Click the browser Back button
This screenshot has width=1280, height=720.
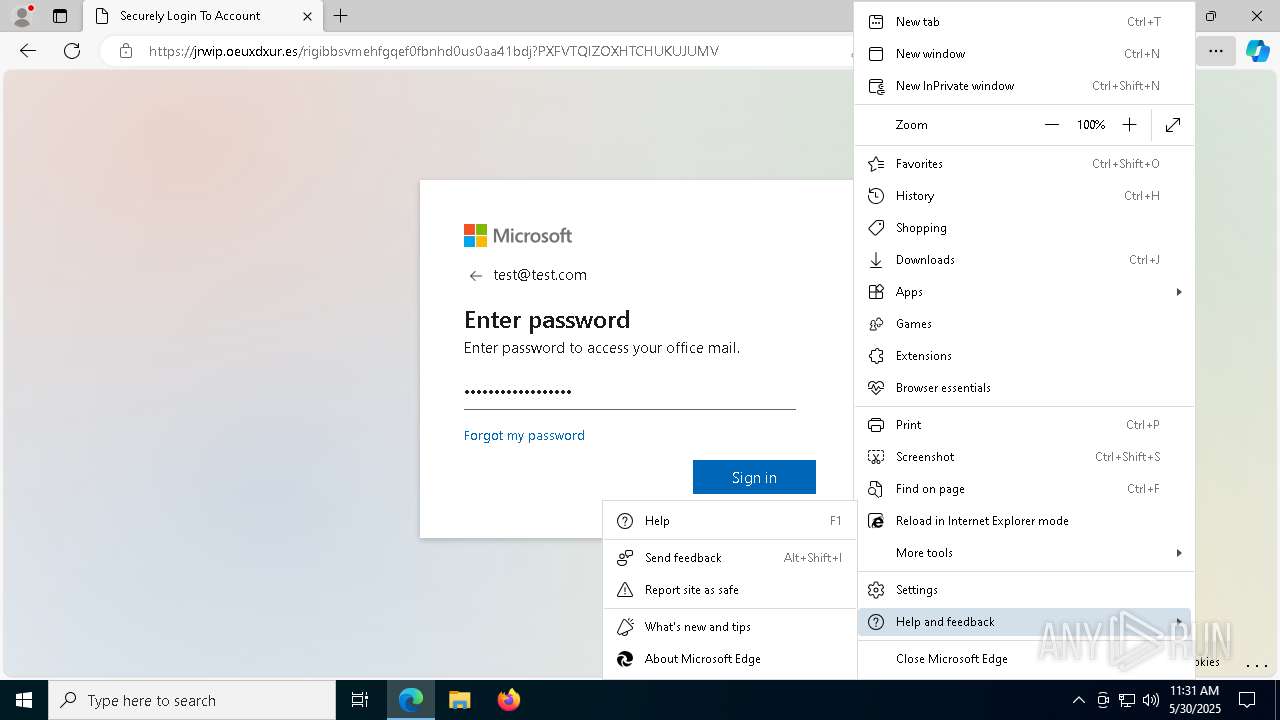tap(28, 51)
